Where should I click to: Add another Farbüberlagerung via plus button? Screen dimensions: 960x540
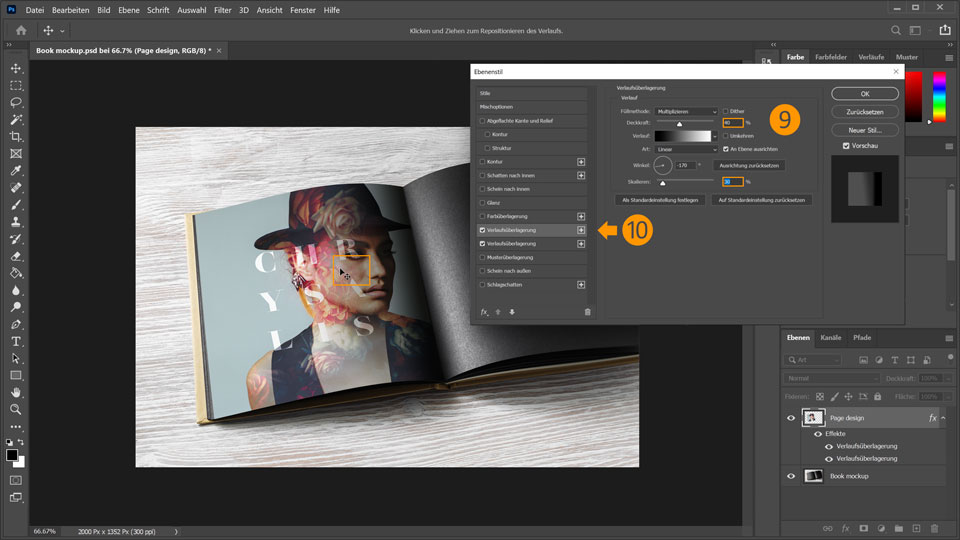coord(581,217)
